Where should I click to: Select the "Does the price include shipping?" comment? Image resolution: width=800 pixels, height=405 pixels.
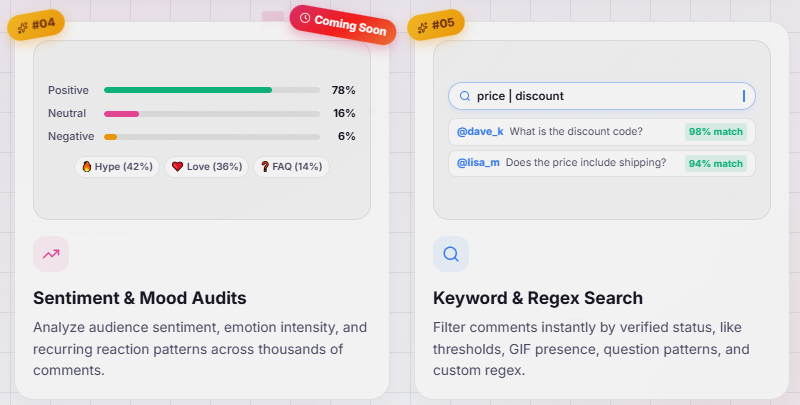point(586,163)
